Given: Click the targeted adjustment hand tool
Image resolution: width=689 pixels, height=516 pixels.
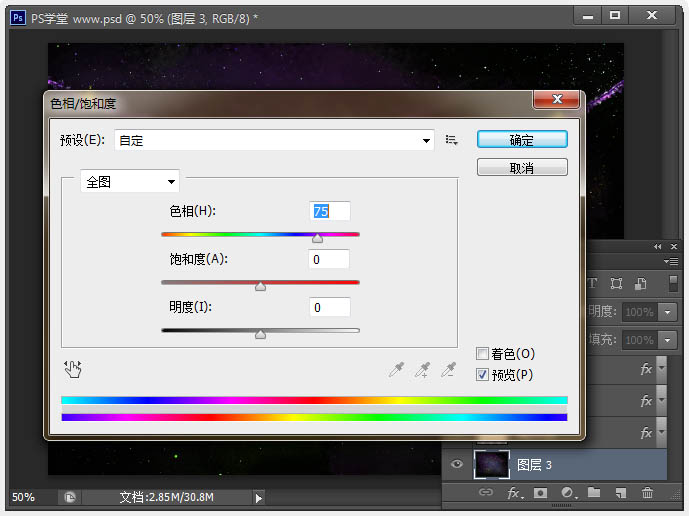Looking at the screenshot, I should [x=73, y=369].
